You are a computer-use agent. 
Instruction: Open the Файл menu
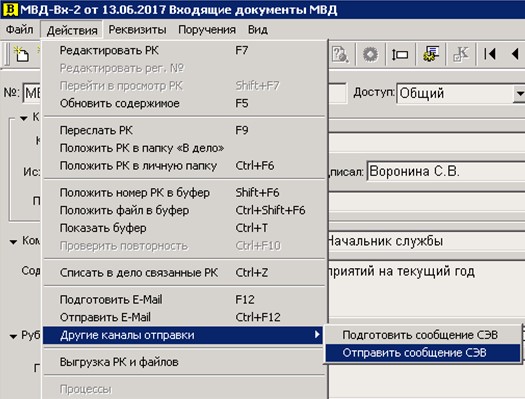(x=19, y=30)
